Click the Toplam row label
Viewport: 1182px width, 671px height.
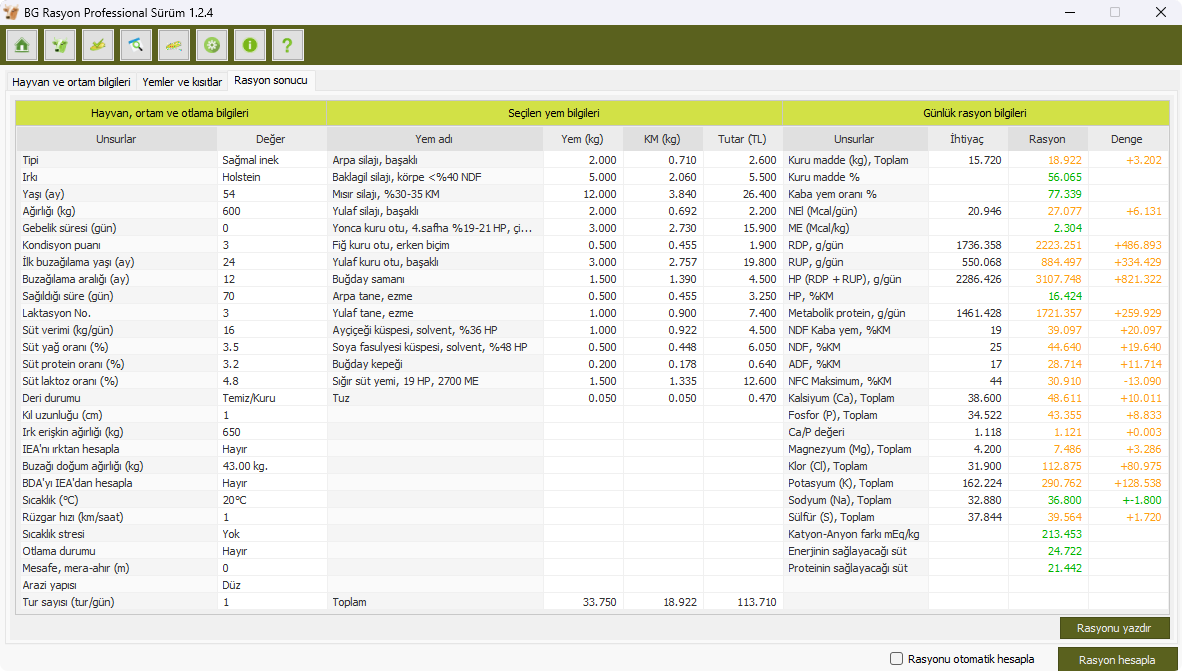tap(350, 602)
